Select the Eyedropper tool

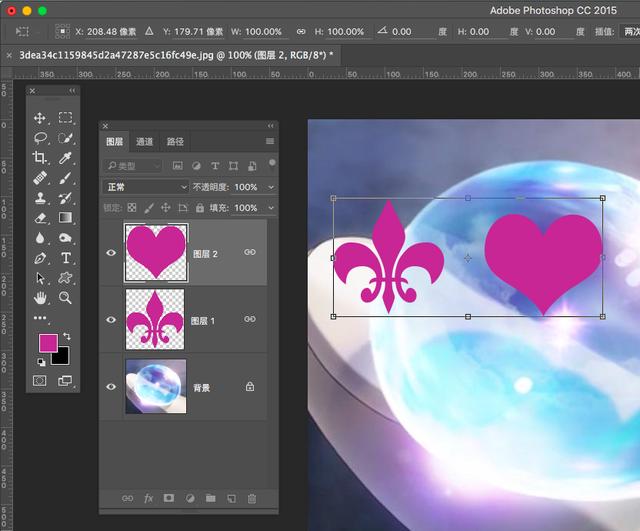click(65, 158)
